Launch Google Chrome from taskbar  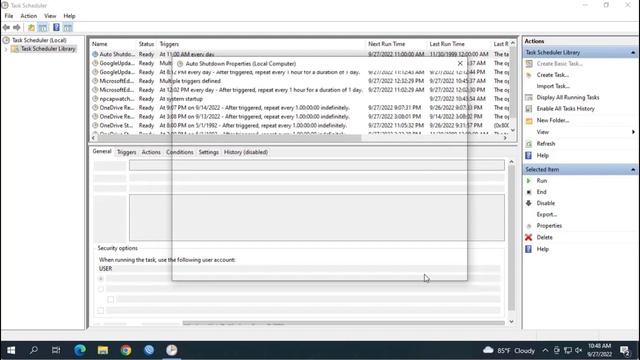[x=126, y=350]
